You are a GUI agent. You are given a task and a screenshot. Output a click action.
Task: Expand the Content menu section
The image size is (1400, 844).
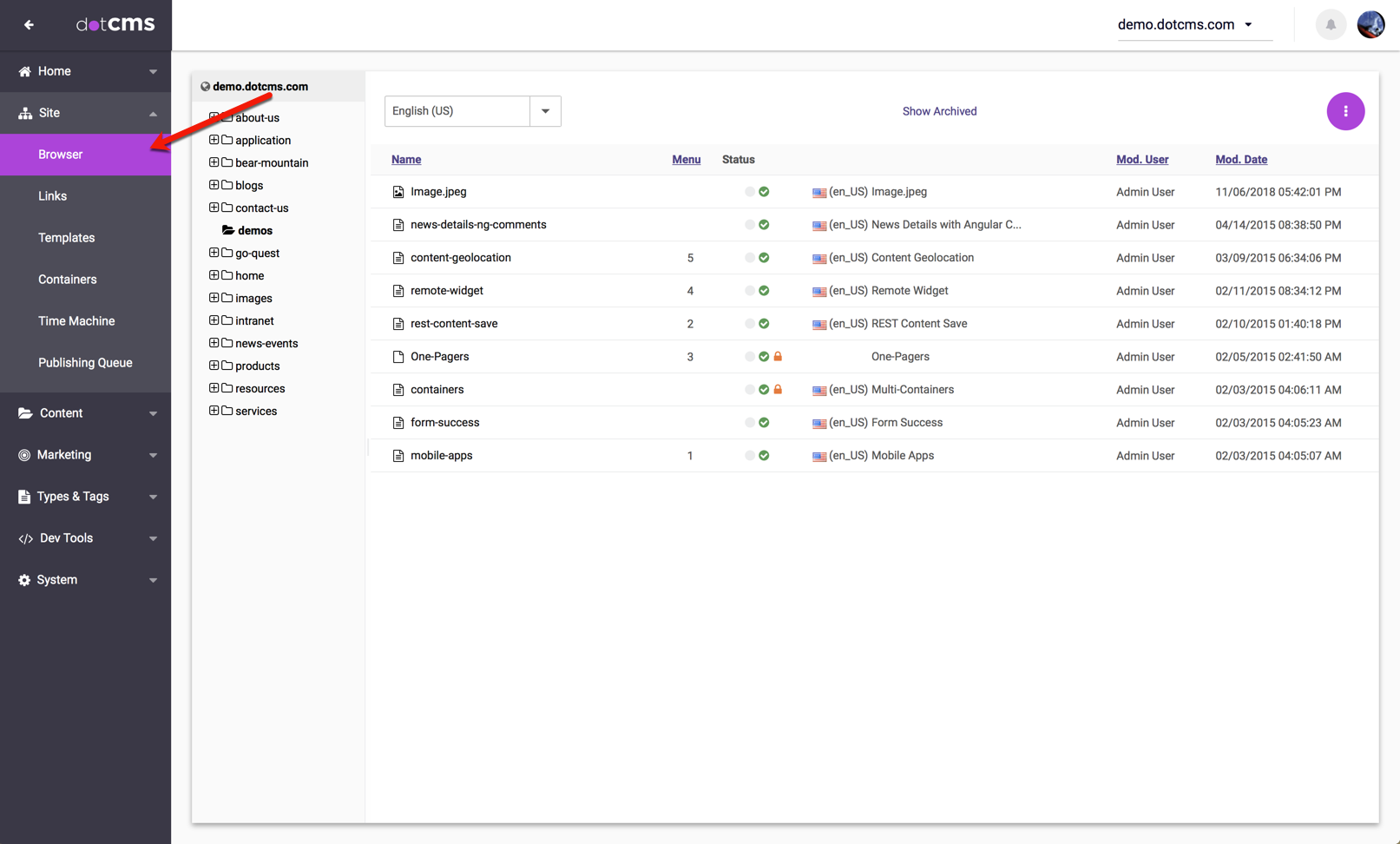pos(85,413)
